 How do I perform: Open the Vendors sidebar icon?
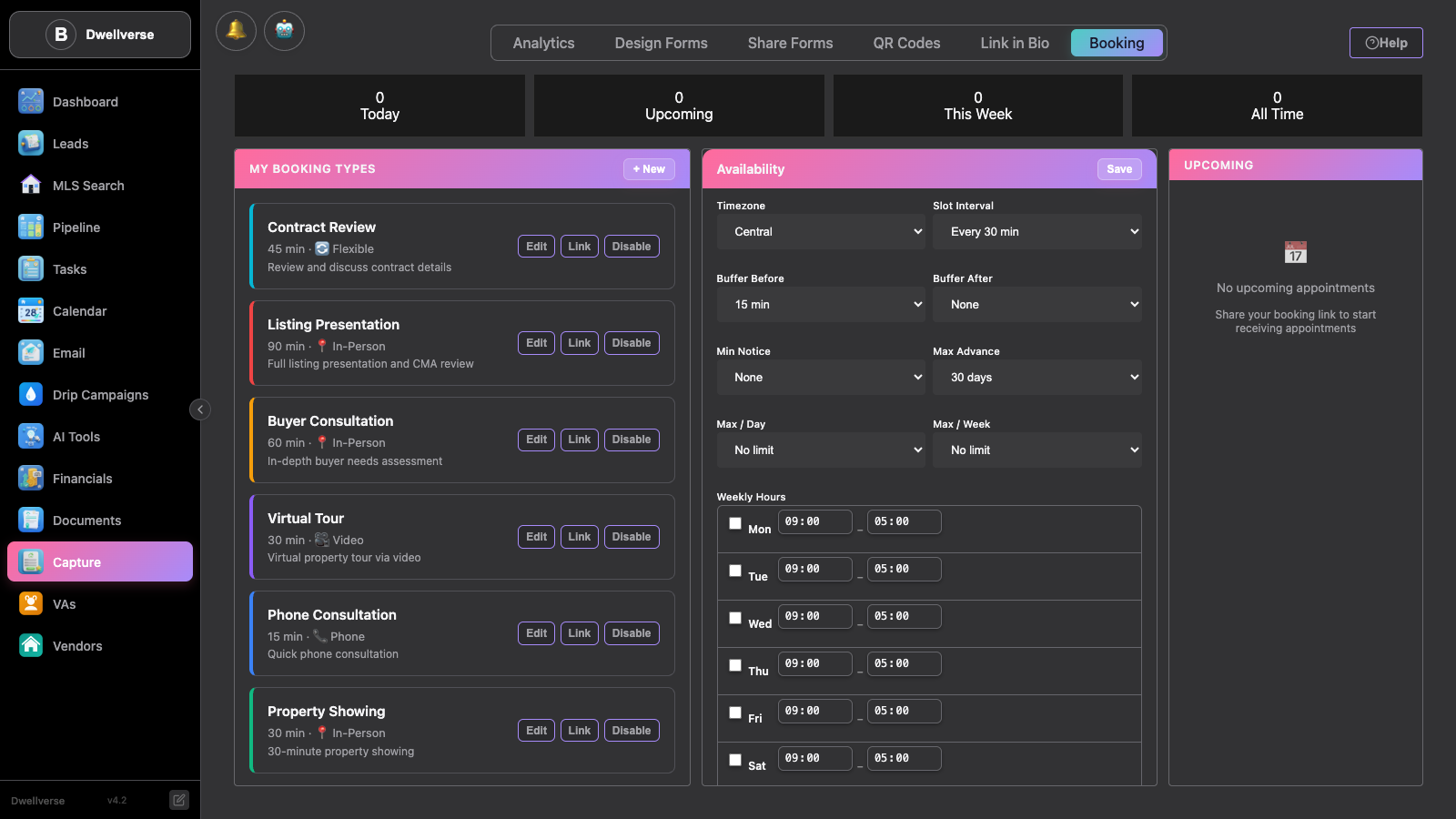(31, 646)
